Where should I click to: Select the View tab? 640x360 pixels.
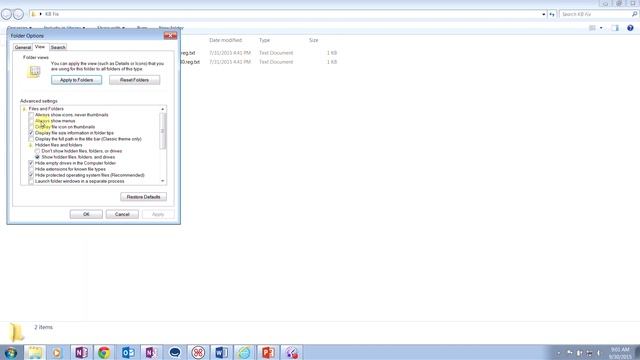pos(40,47)
